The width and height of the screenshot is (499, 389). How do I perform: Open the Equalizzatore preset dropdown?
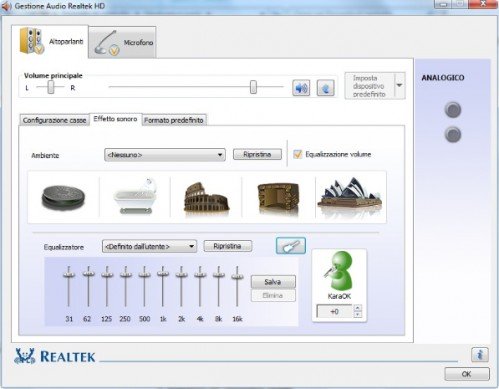[x=149, y=246]
